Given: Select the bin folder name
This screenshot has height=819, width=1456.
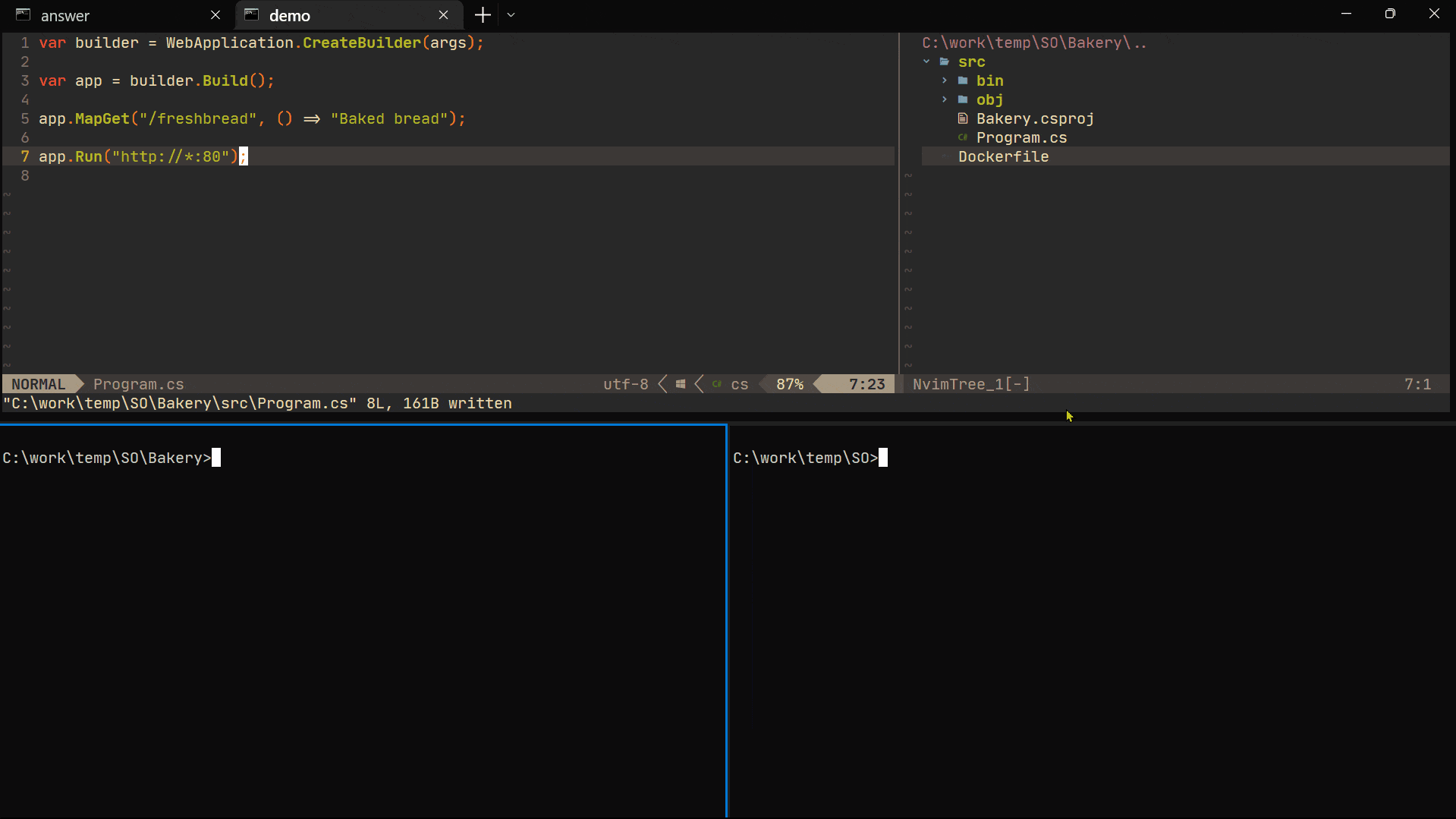Looking at the screenshot, I should 989,80.
